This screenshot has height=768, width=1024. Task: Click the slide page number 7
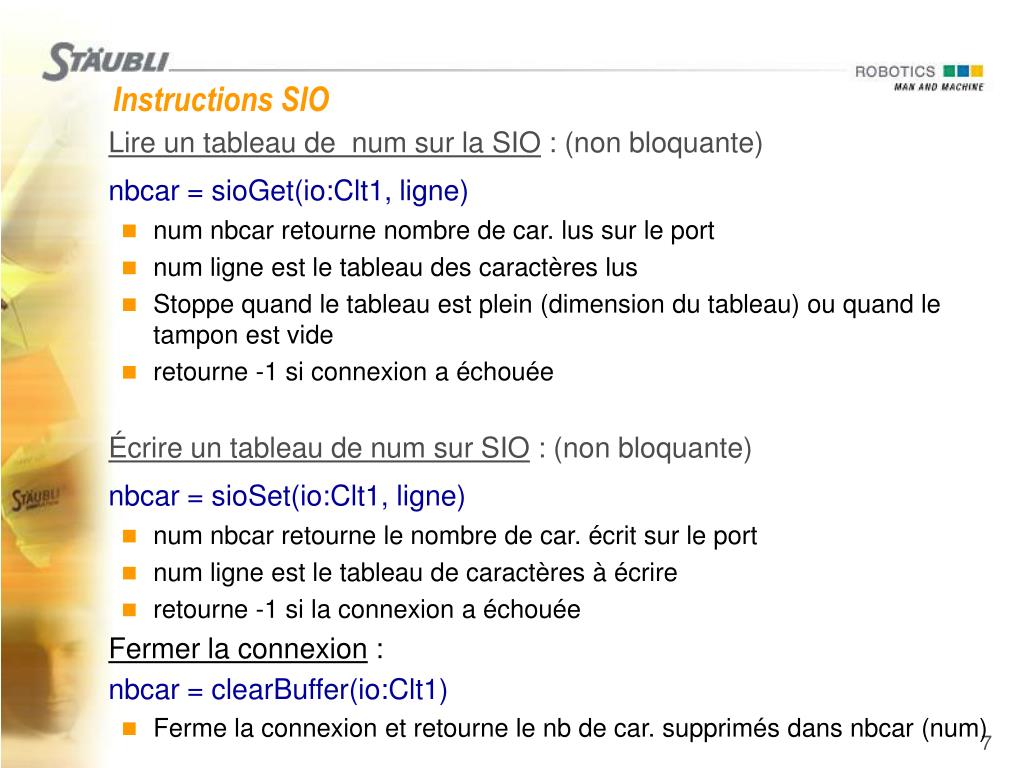click(986, 743)
